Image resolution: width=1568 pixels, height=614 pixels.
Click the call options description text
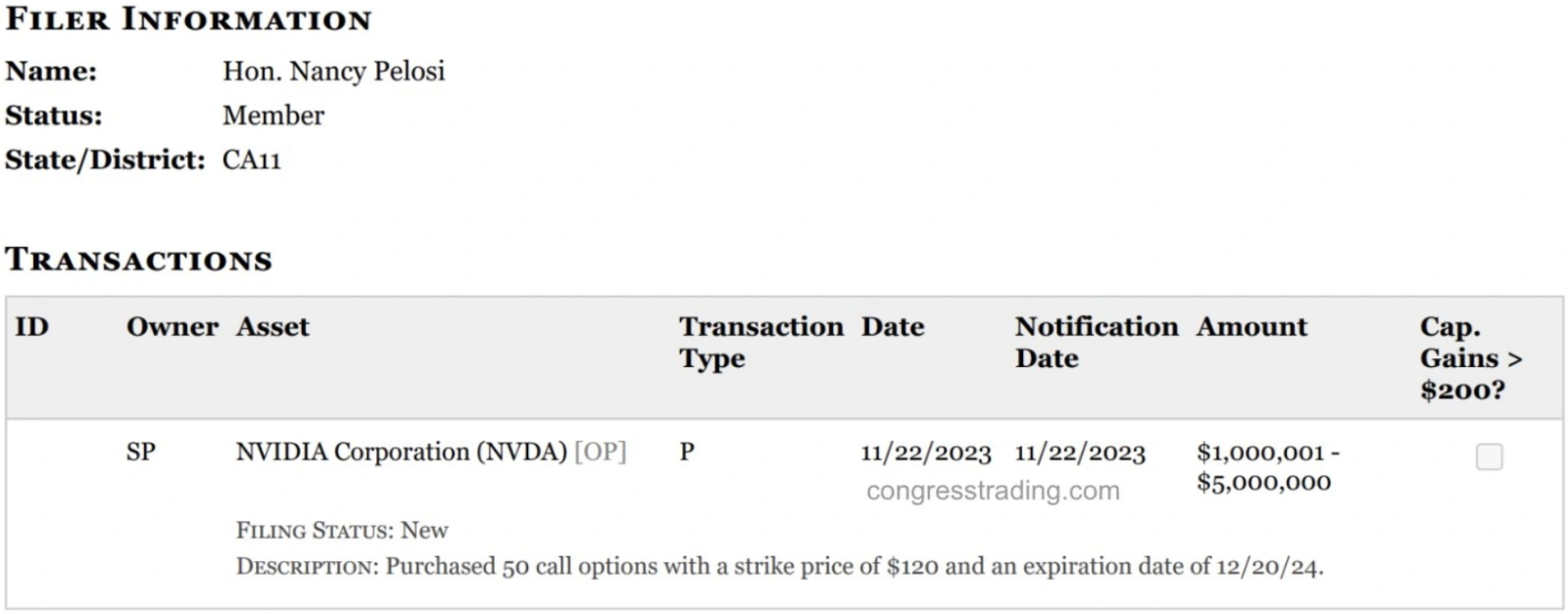pos(779,567)
